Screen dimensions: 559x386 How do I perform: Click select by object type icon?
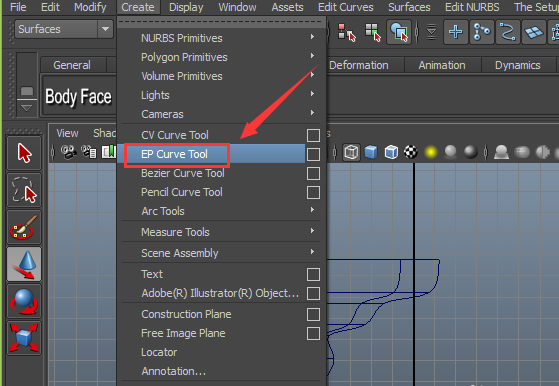373,32
